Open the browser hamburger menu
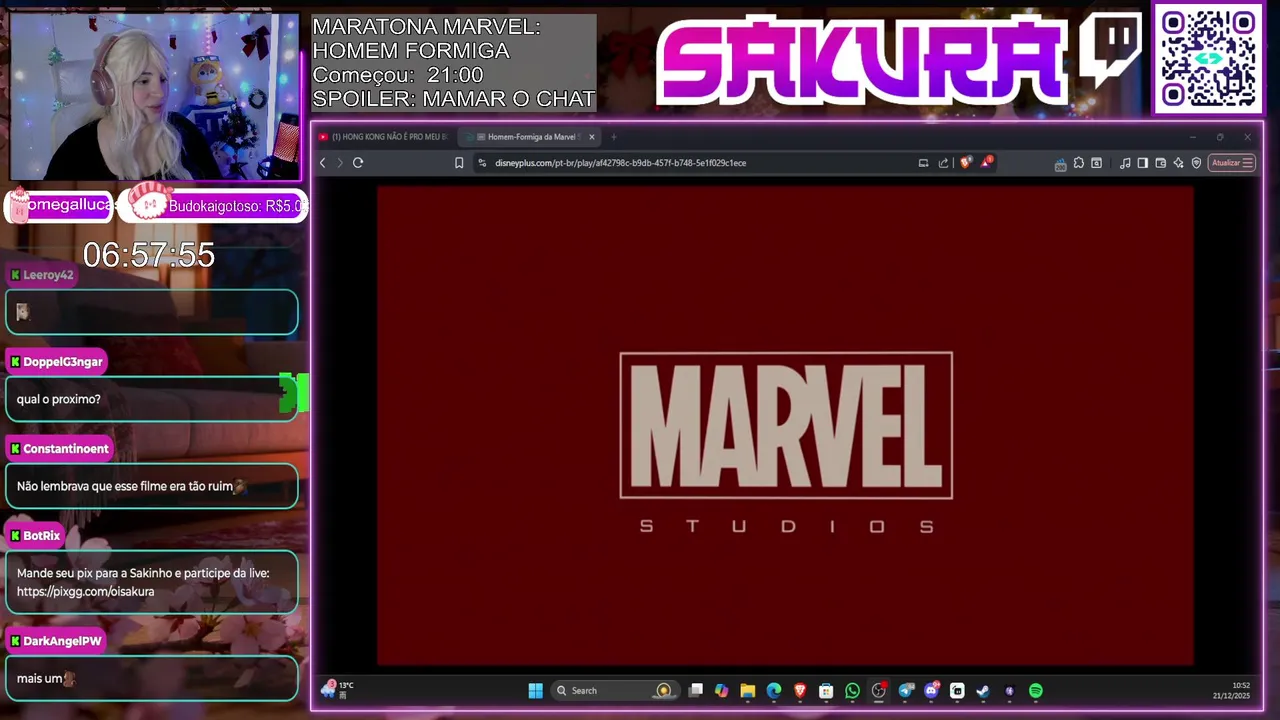 [1247, 163]
